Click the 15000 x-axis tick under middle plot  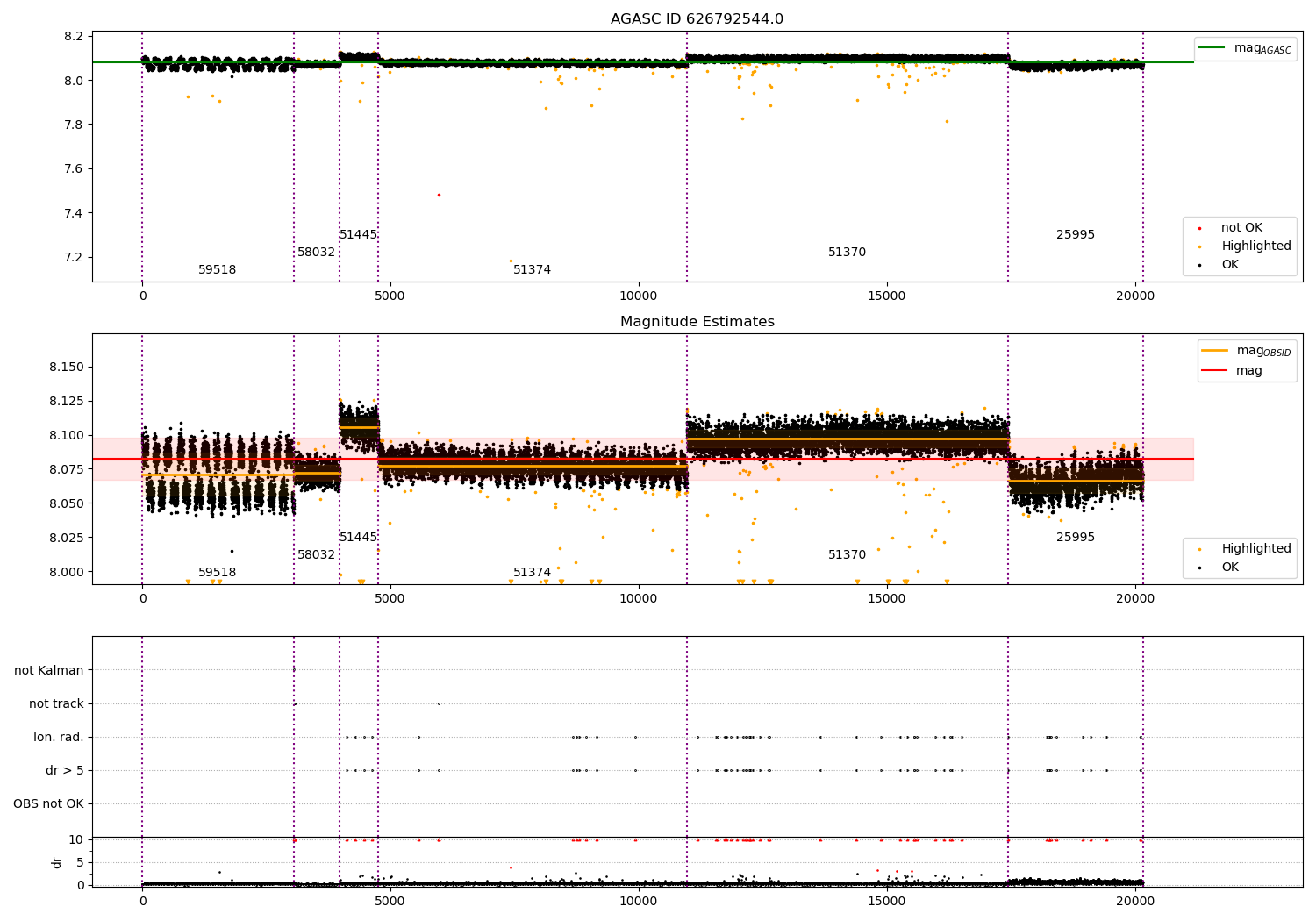[887, 599]
